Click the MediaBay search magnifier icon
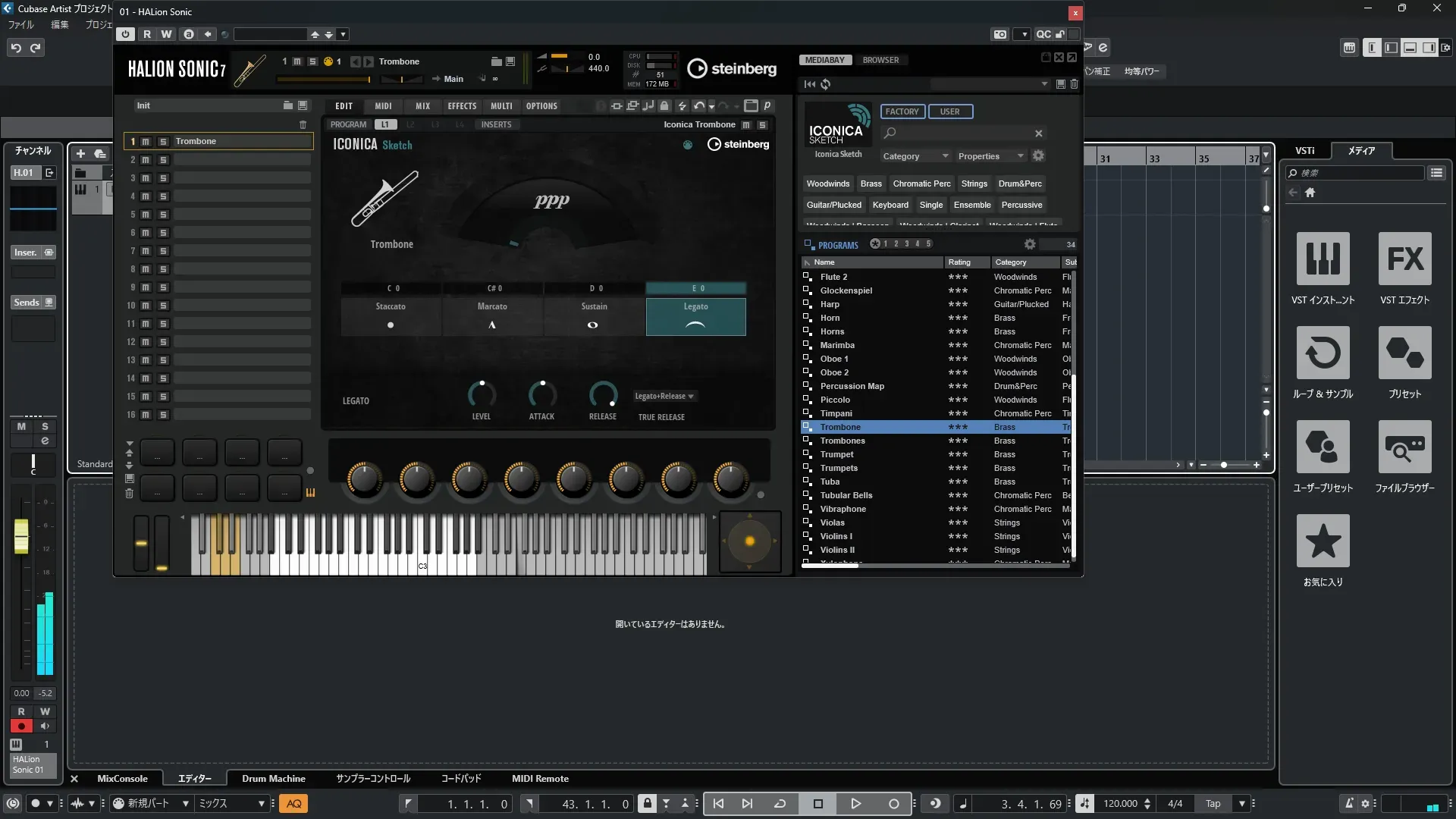 [x=890, y=133]
